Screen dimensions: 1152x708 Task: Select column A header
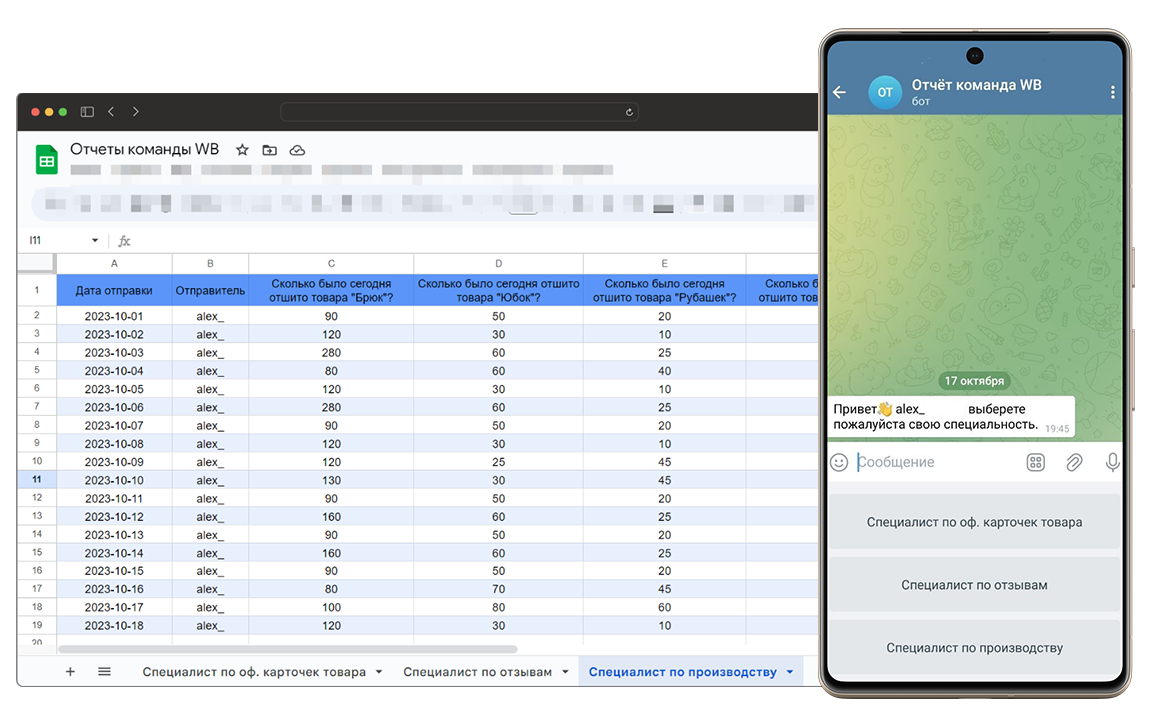(114, 263)
